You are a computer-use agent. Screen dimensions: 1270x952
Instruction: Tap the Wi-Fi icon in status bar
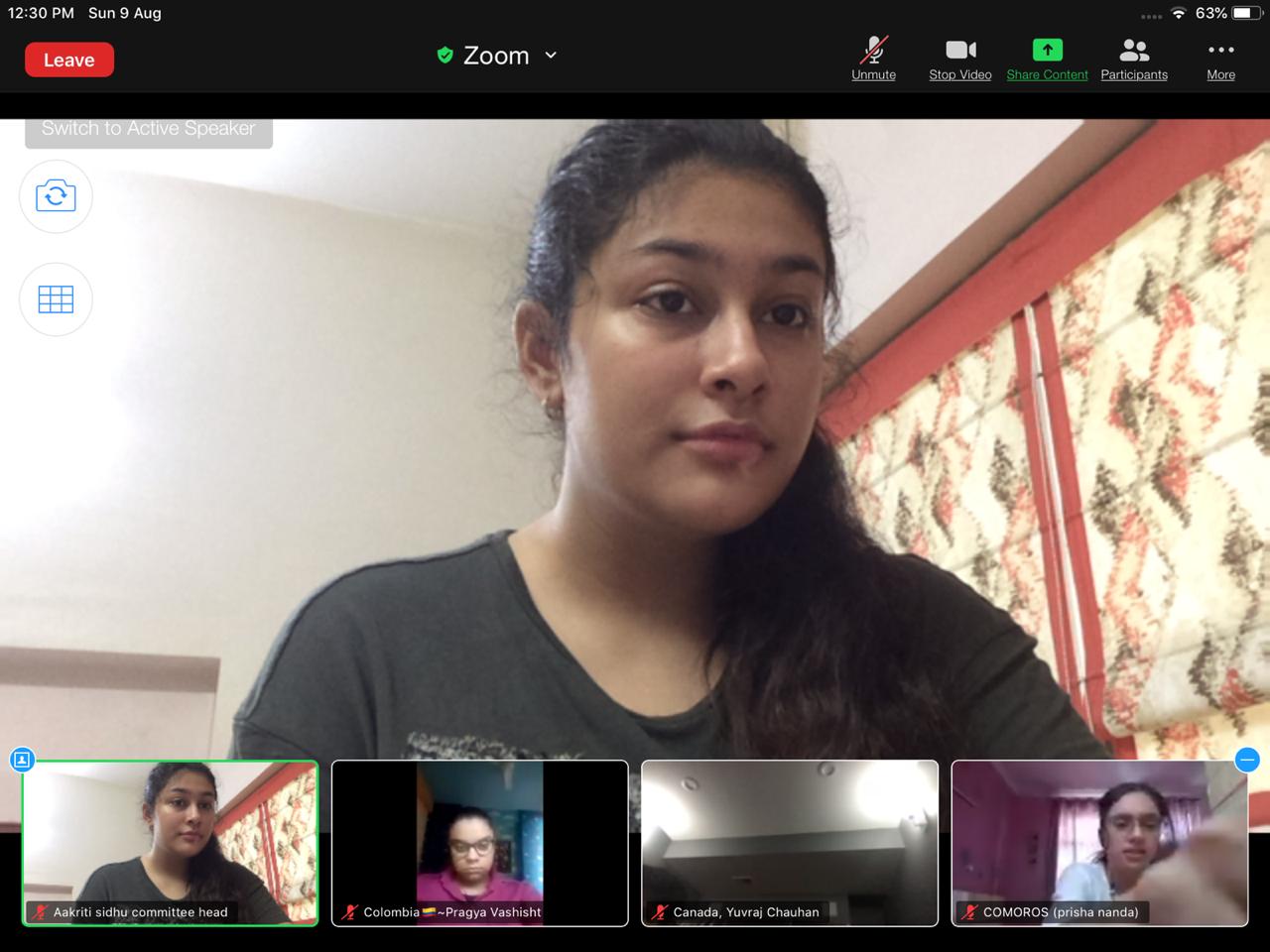point(1179,13)
